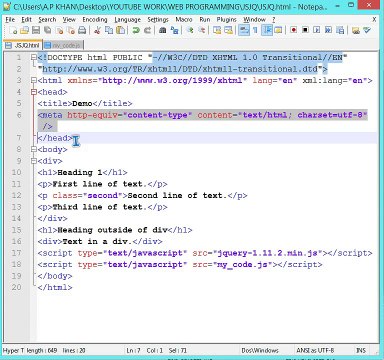The image size is (384, 360).
Task: Toggle synchronized vertical scrolling icon
Action: pos(217,31)
